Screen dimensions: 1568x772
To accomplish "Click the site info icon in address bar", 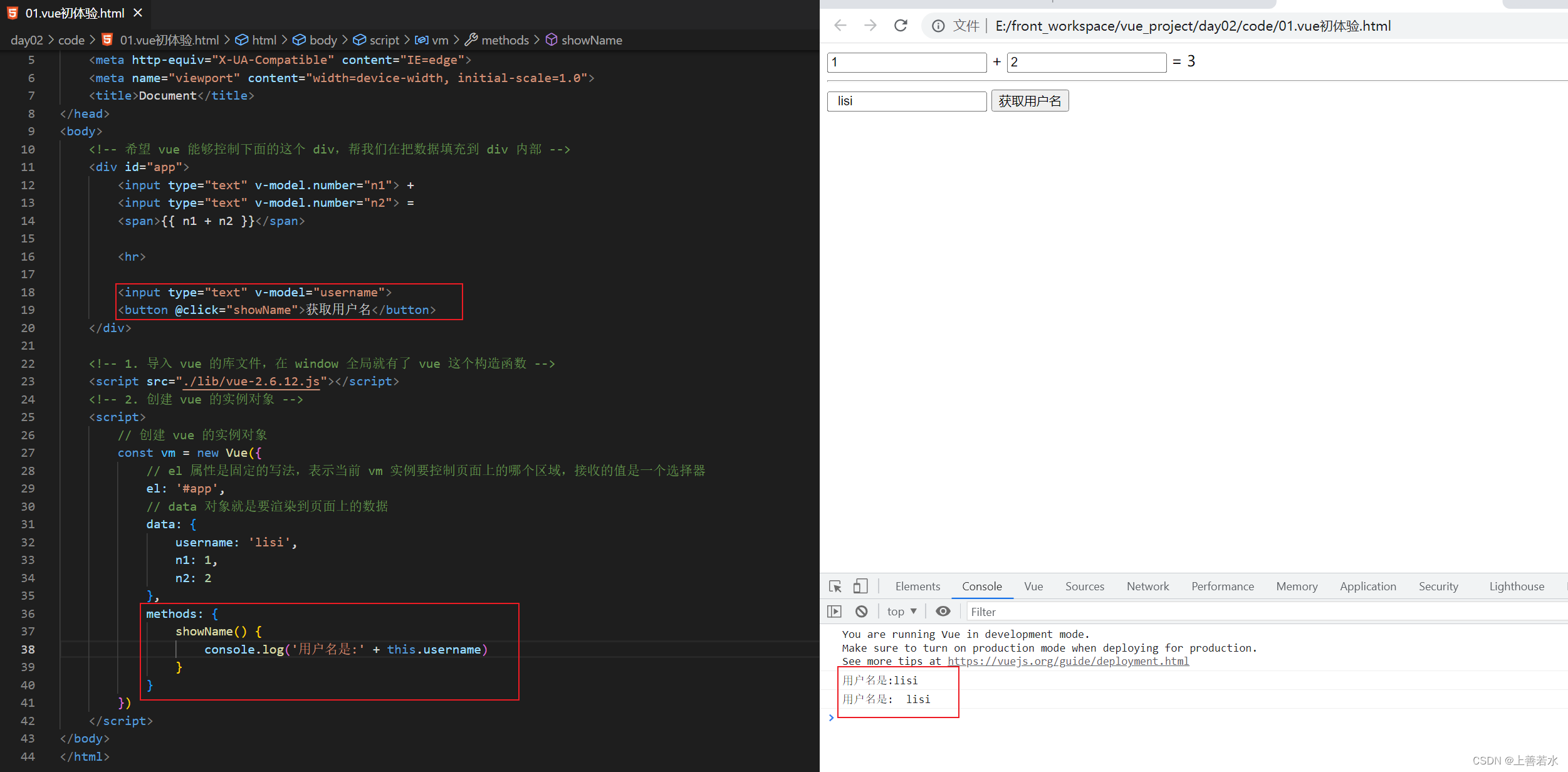I will [x=938, y=26].
